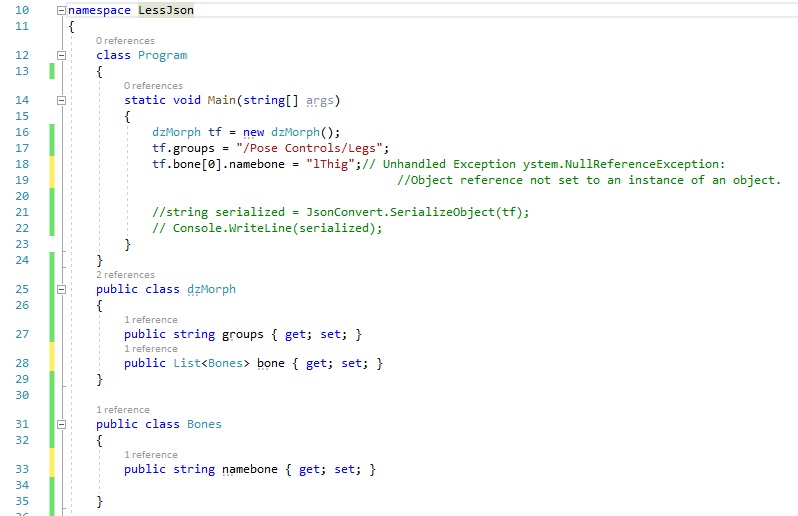
Task: Click the NullReferenceException comment on line 18
Action: click(544, 164)
